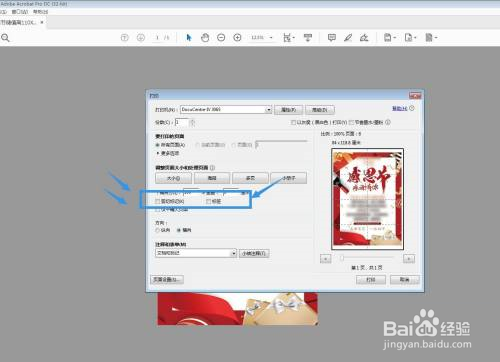The width and height of the screenshot is (500, 362).
Task: Click the 取消 cancel button
Action: [405, 279]
